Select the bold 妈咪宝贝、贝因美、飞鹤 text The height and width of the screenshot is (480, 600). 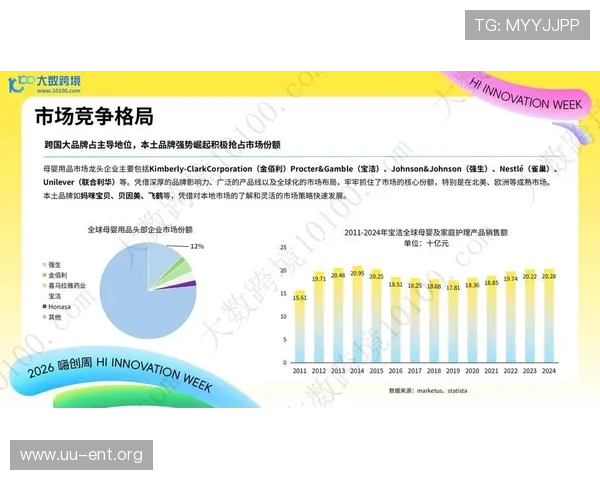point(122,196)
